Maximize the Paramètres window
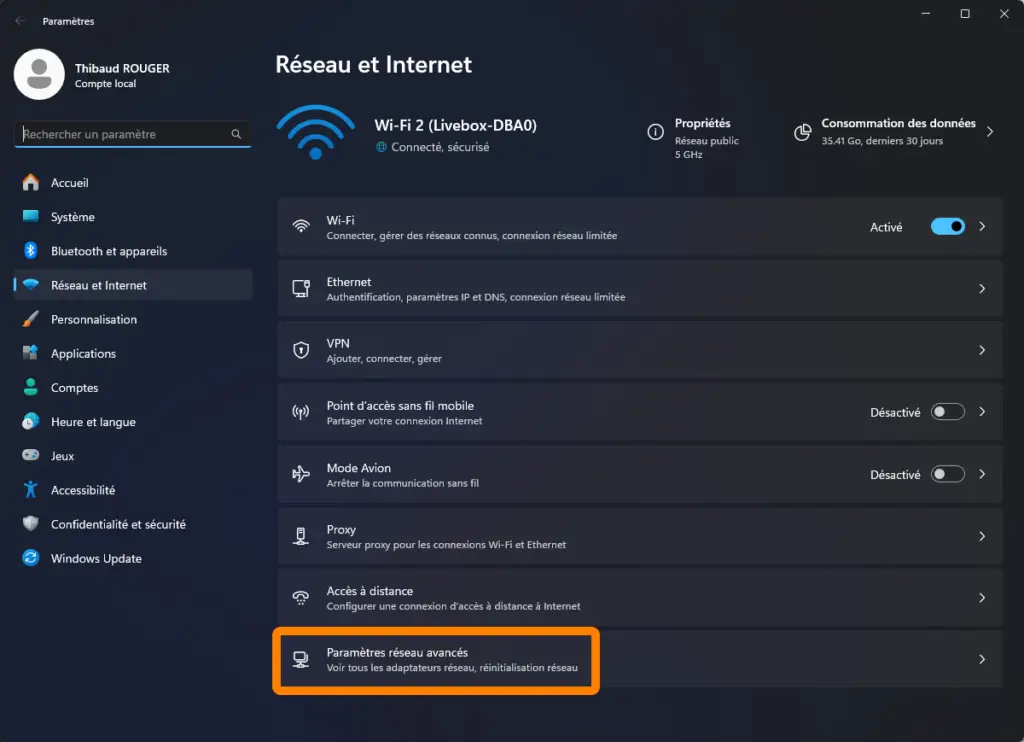 tap(965, 14)
